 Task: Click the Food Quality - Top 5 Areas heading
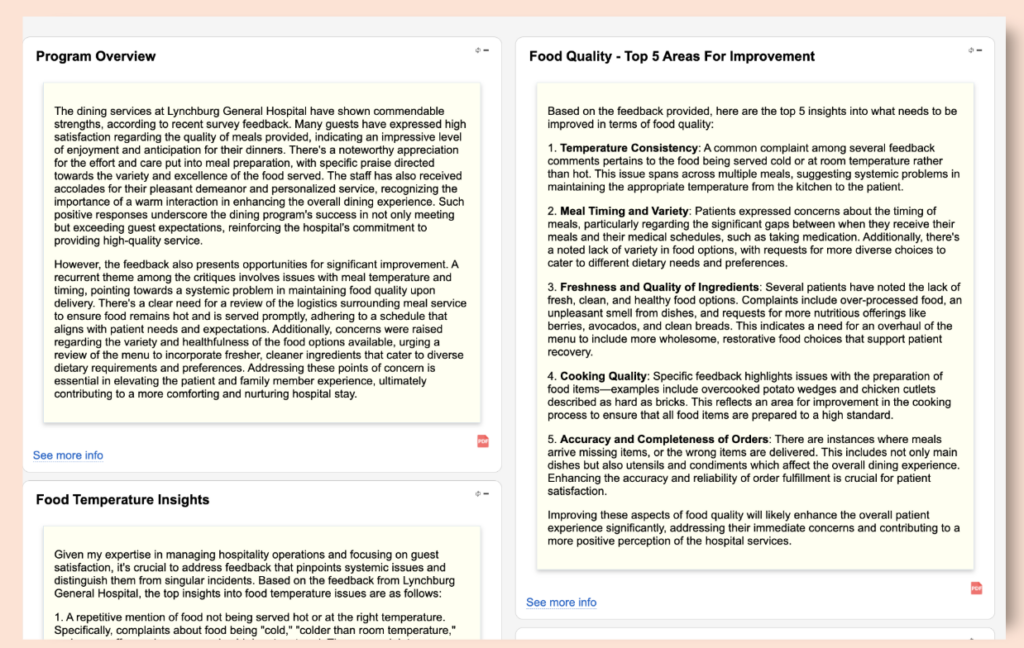pyautogui.click(x=671, y=56)
